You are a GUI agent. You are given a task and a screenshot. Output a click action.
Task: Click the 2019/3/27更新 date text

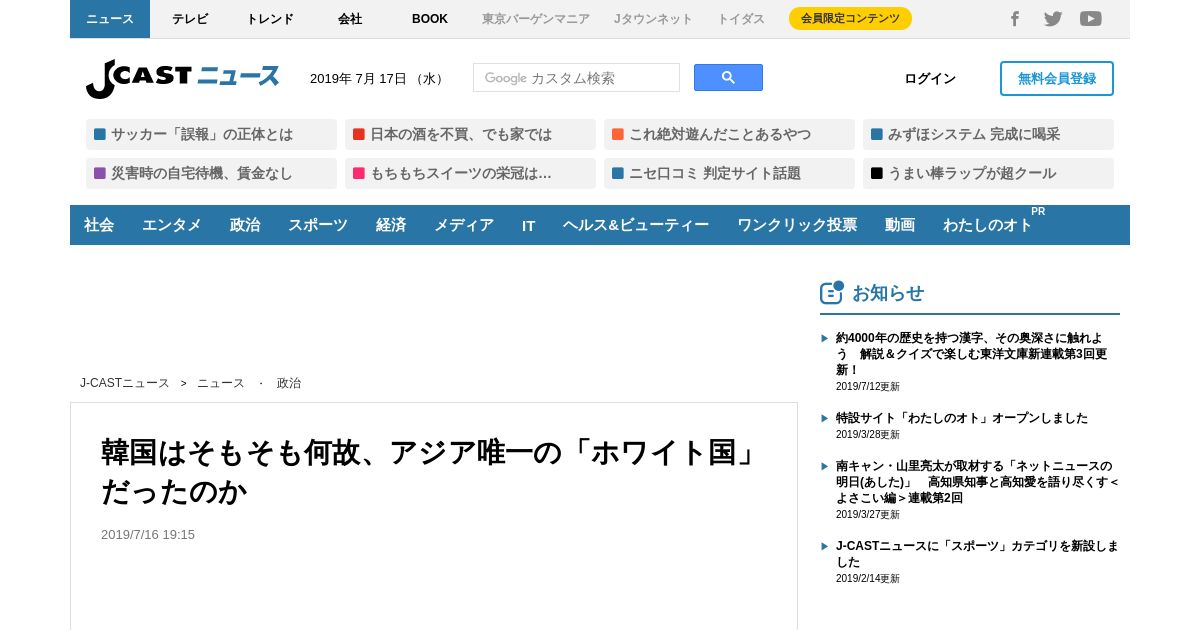[x=868, y=515]
